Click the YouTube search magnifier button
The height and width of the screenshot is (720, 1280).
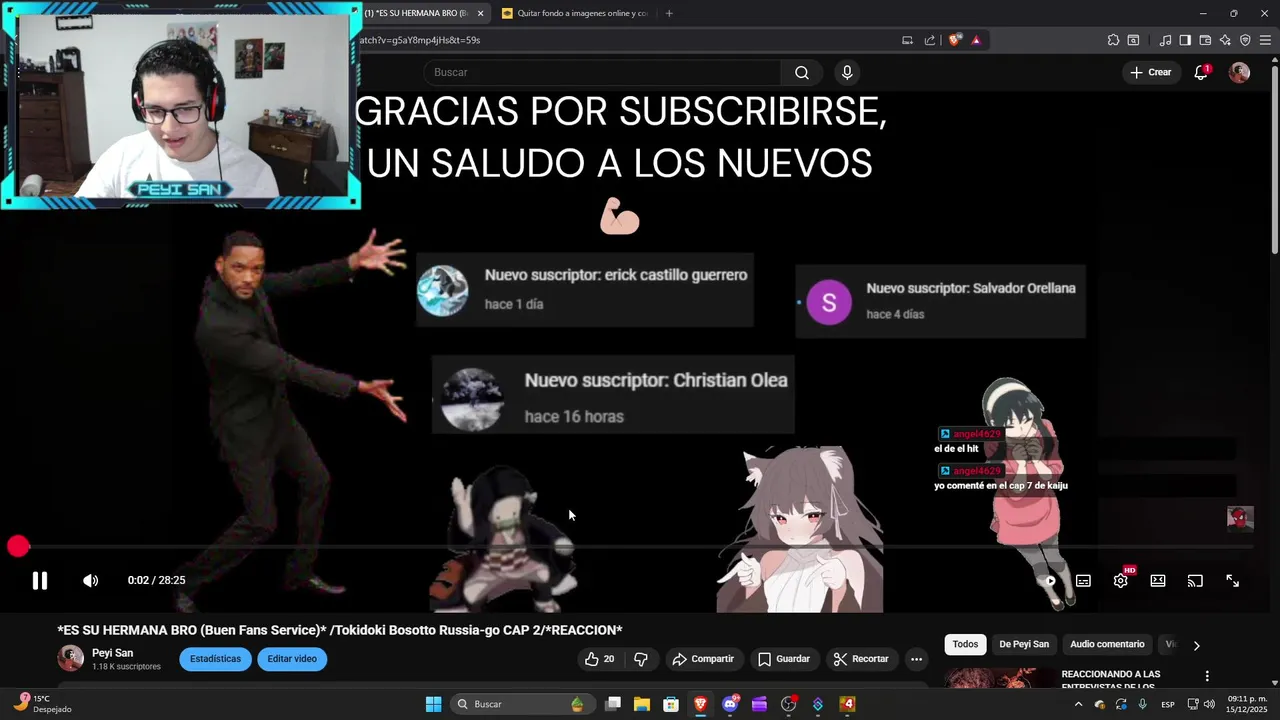point(802,72)
